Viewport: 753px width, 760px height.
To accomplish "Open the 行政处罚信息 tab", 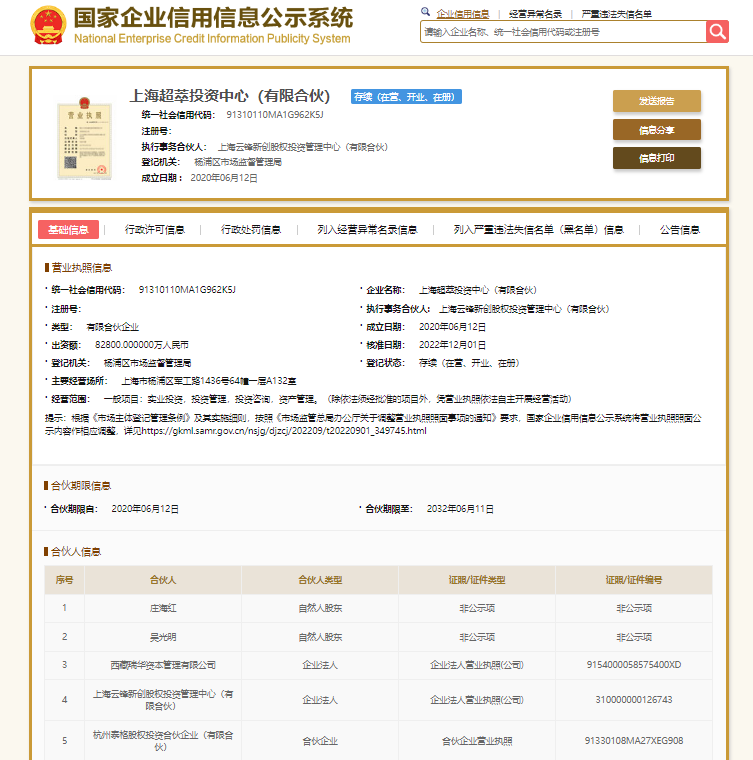I will pyautogui.click(x=251, y=230).
